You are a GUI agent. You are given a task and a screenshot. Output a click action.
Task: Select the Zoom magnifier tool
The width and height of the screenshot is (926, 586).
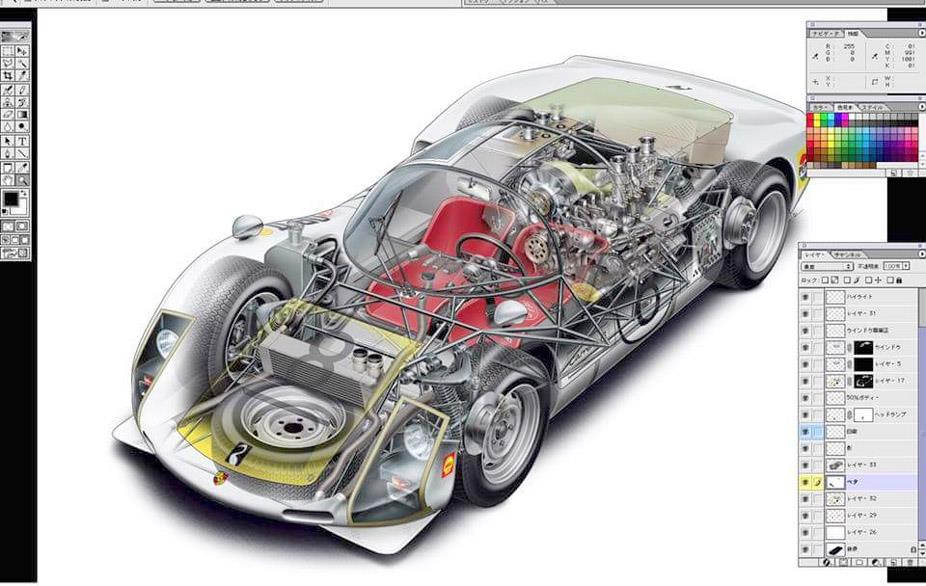[22, 180]
